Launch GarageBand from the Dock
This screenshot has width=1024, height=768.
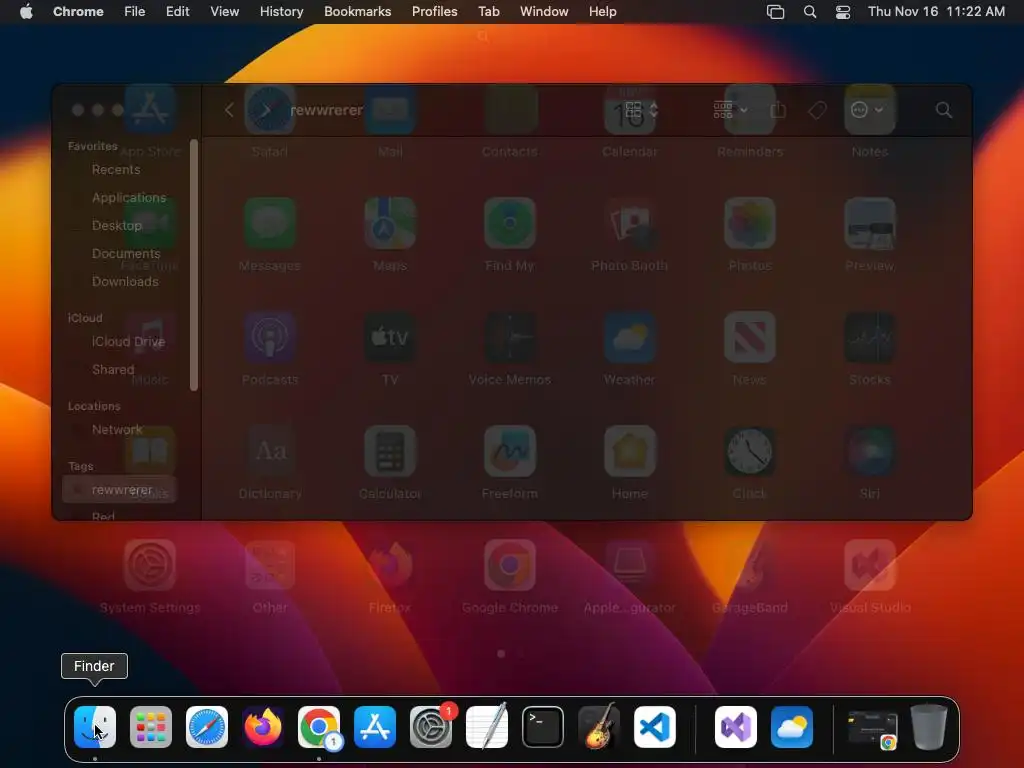599,727
